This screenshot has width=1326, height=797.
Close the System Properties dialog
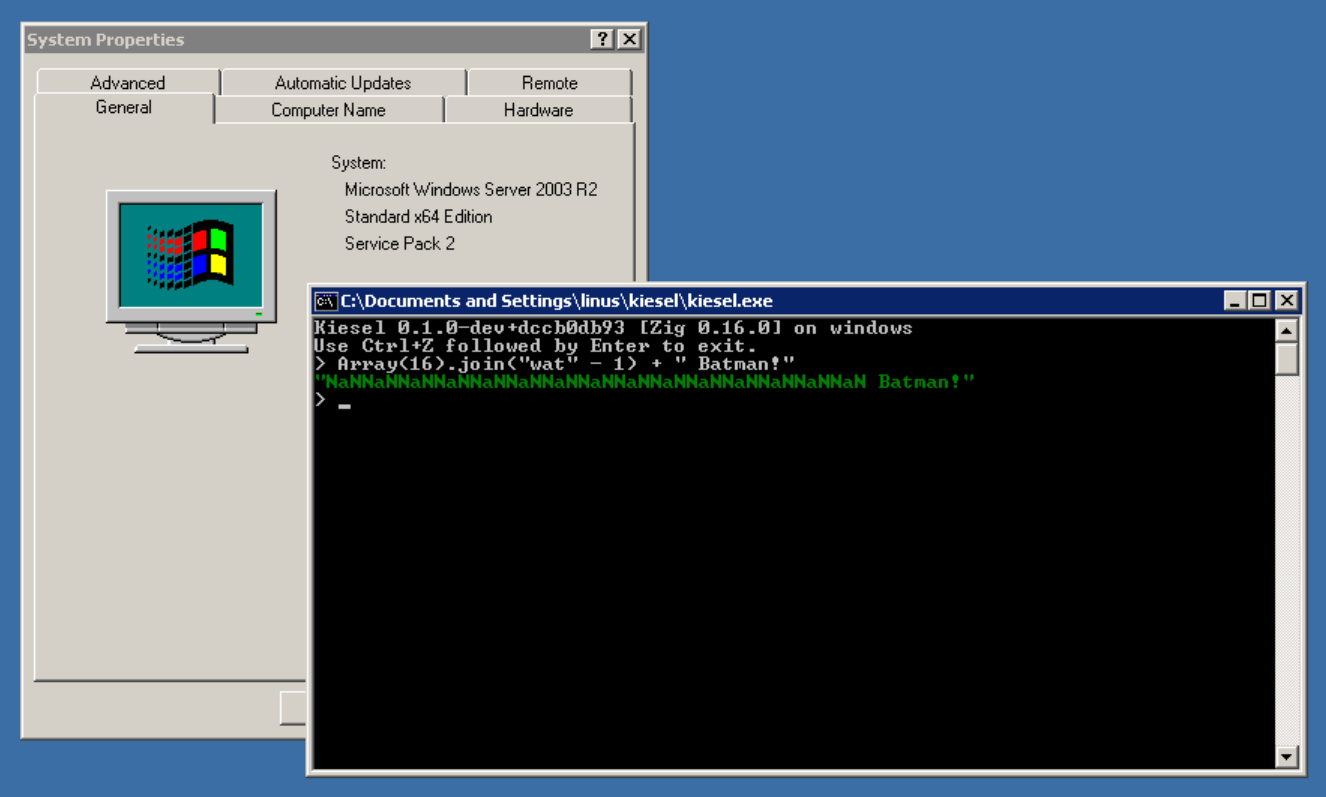[629, 39]
